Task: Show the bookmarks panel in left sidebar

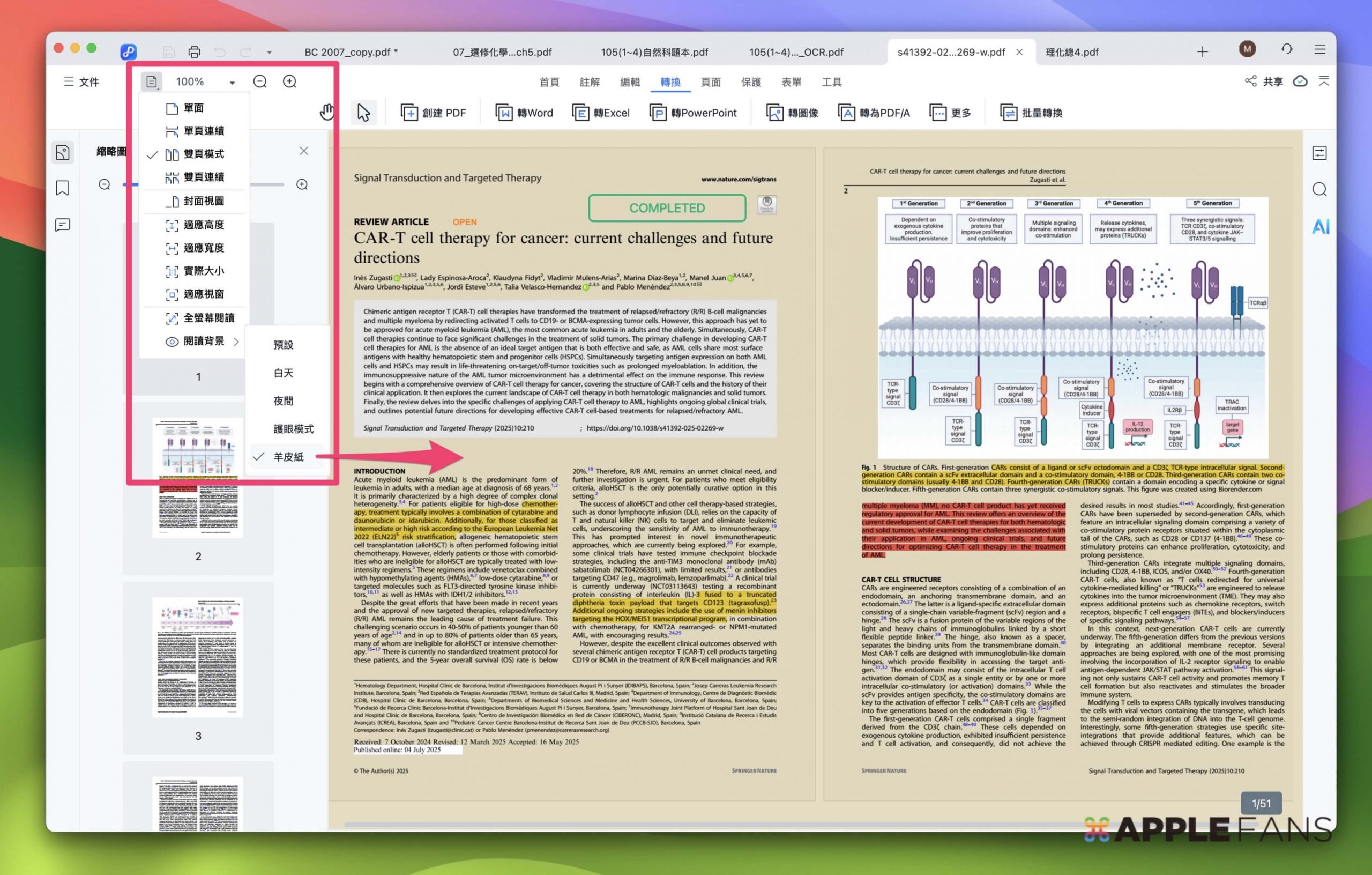Action: (62, 188)
